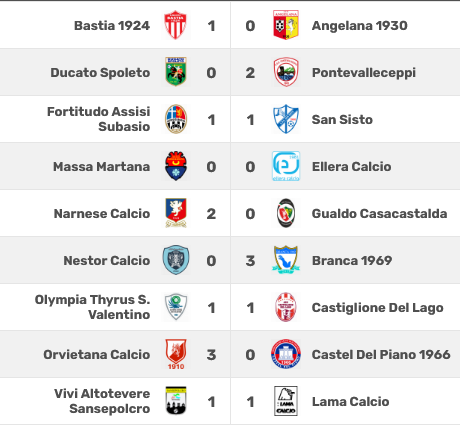Screen dimensions: 460x432
Task: Open the Massa Martana team name
Action: [x=101, y=166]
